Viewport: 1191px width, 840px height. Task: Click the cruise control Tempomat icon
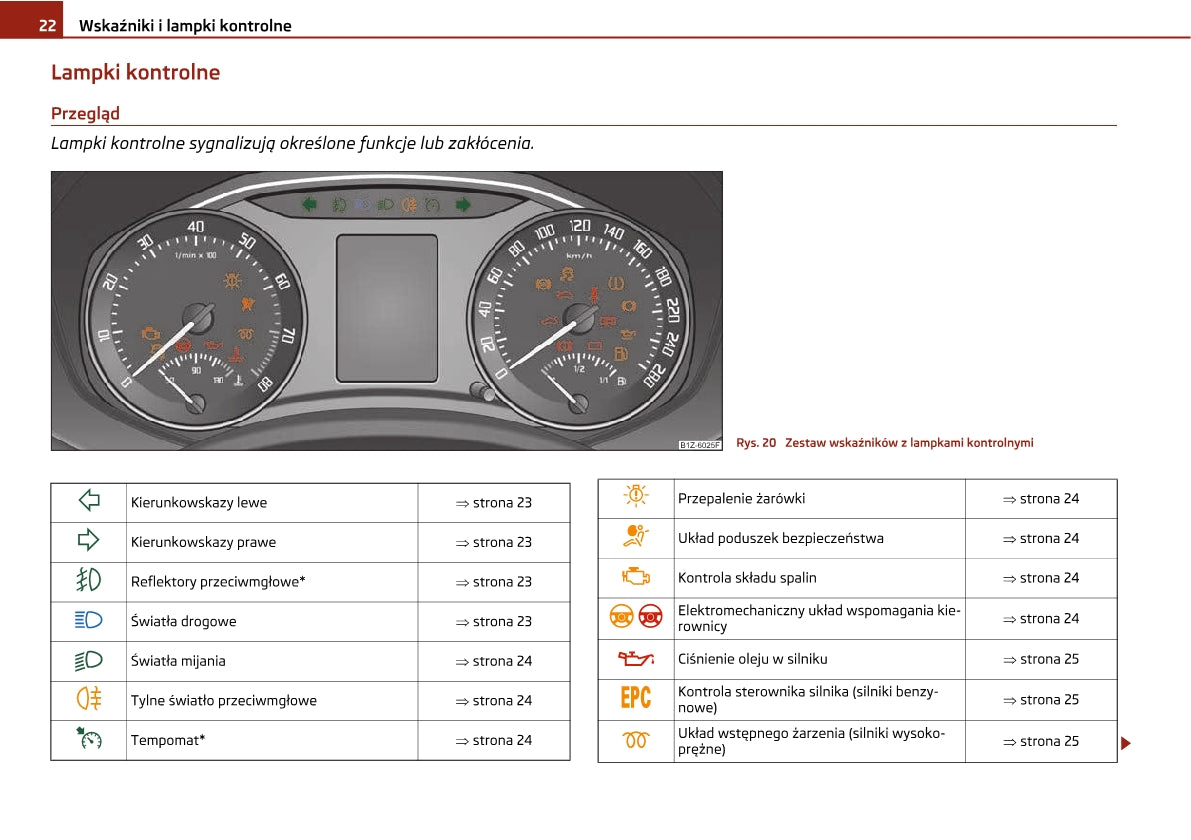point(89,740)
